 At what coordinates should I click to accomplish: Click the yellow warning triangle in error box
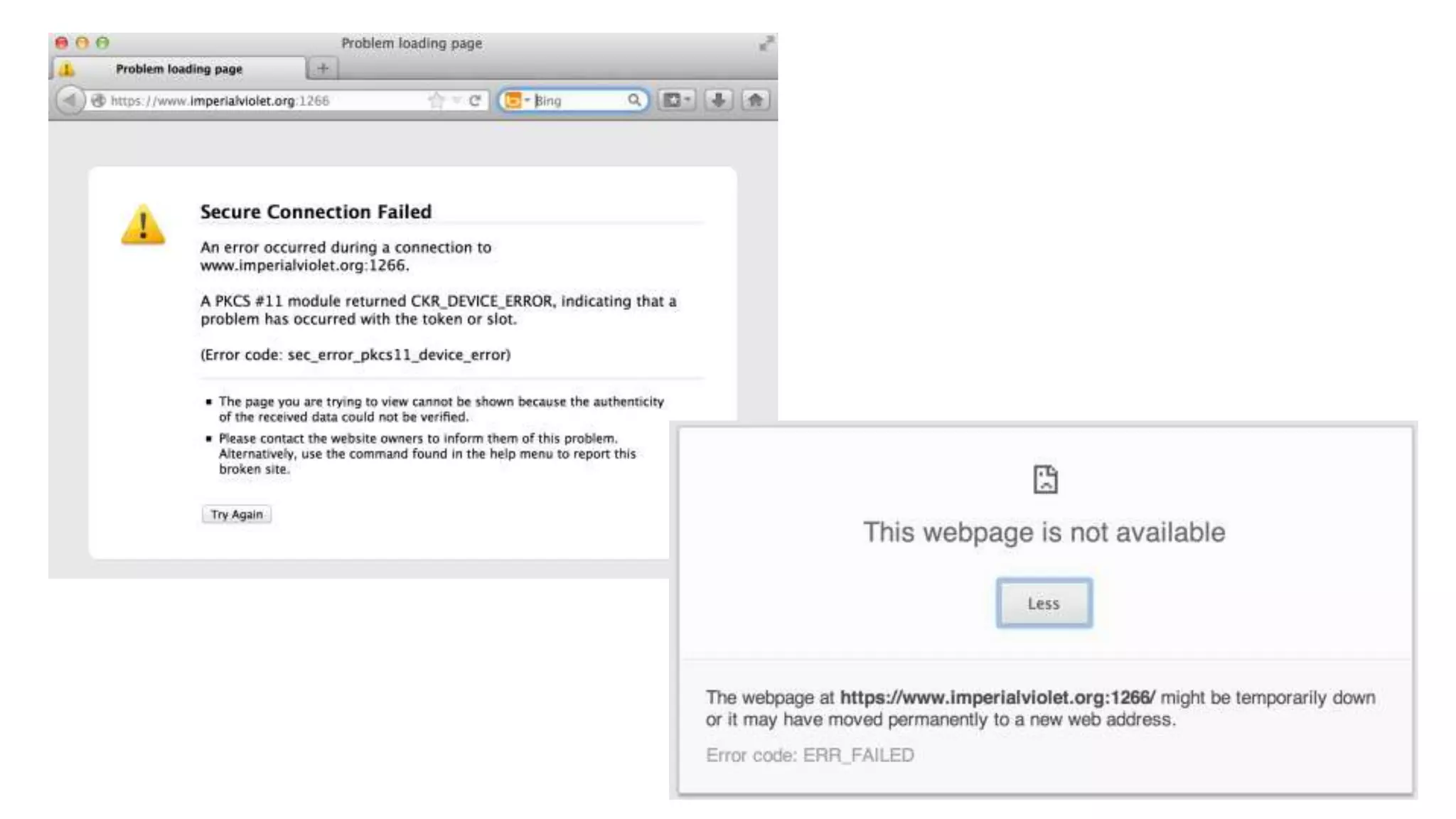143,225
